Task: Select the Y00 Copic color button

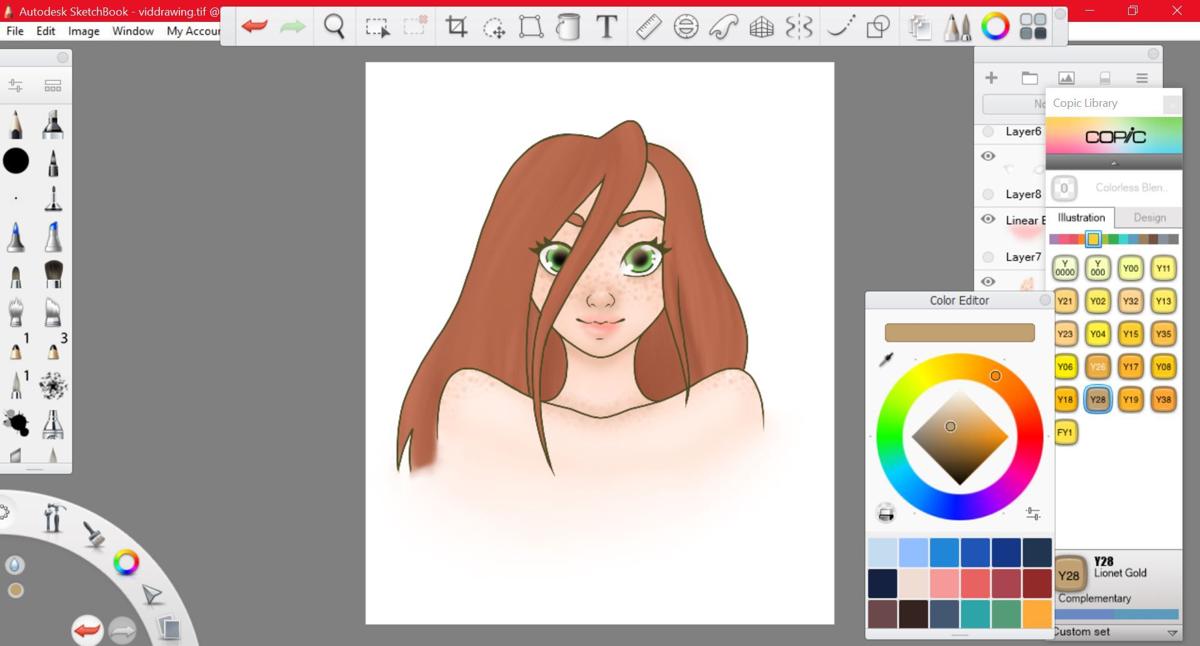Action: [1130, 268]
